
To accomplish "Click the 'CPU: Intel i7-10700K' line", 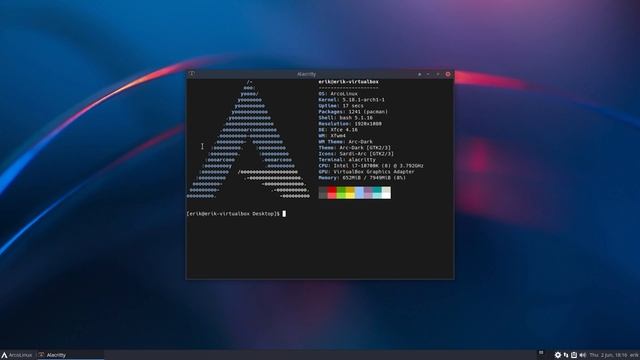I will coord(371,166).
